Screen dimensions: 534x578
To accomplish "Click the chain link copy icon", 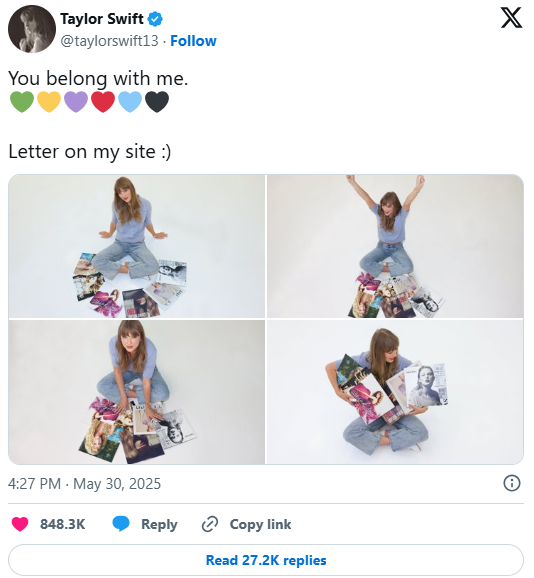I will tap(210, 524).
